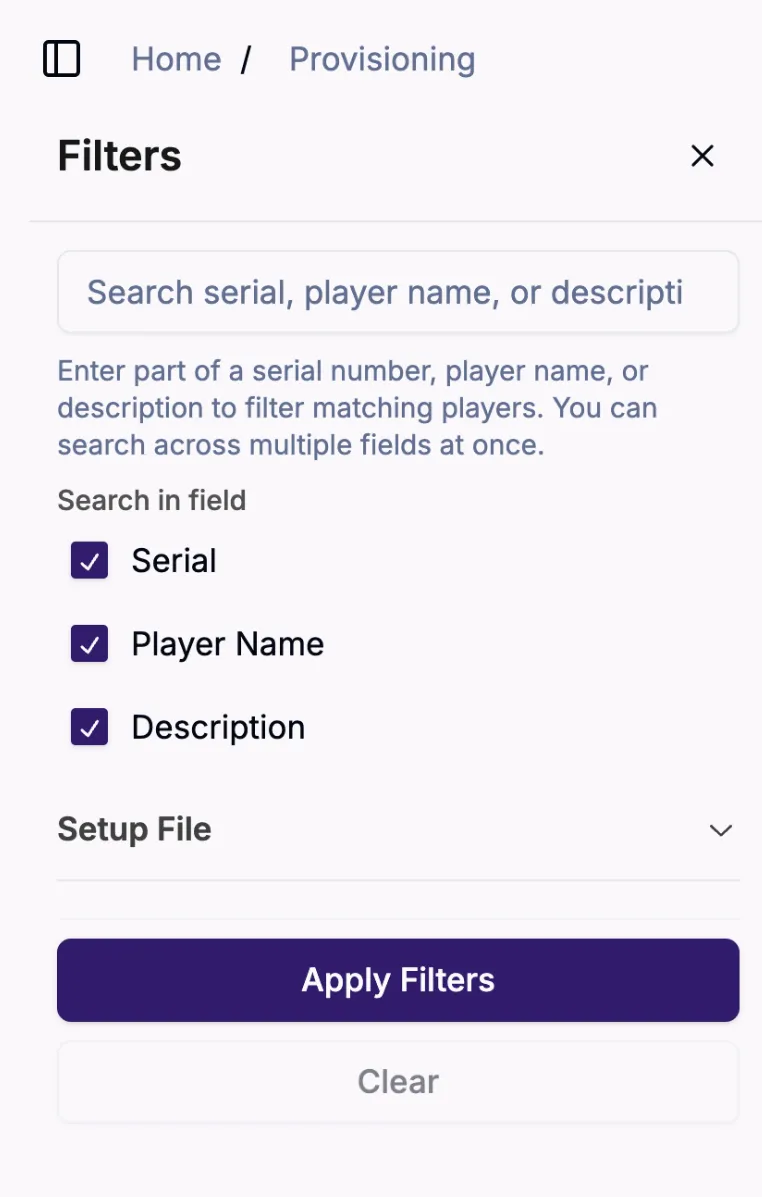Click the Filters panel heading

tap(120, 156)
